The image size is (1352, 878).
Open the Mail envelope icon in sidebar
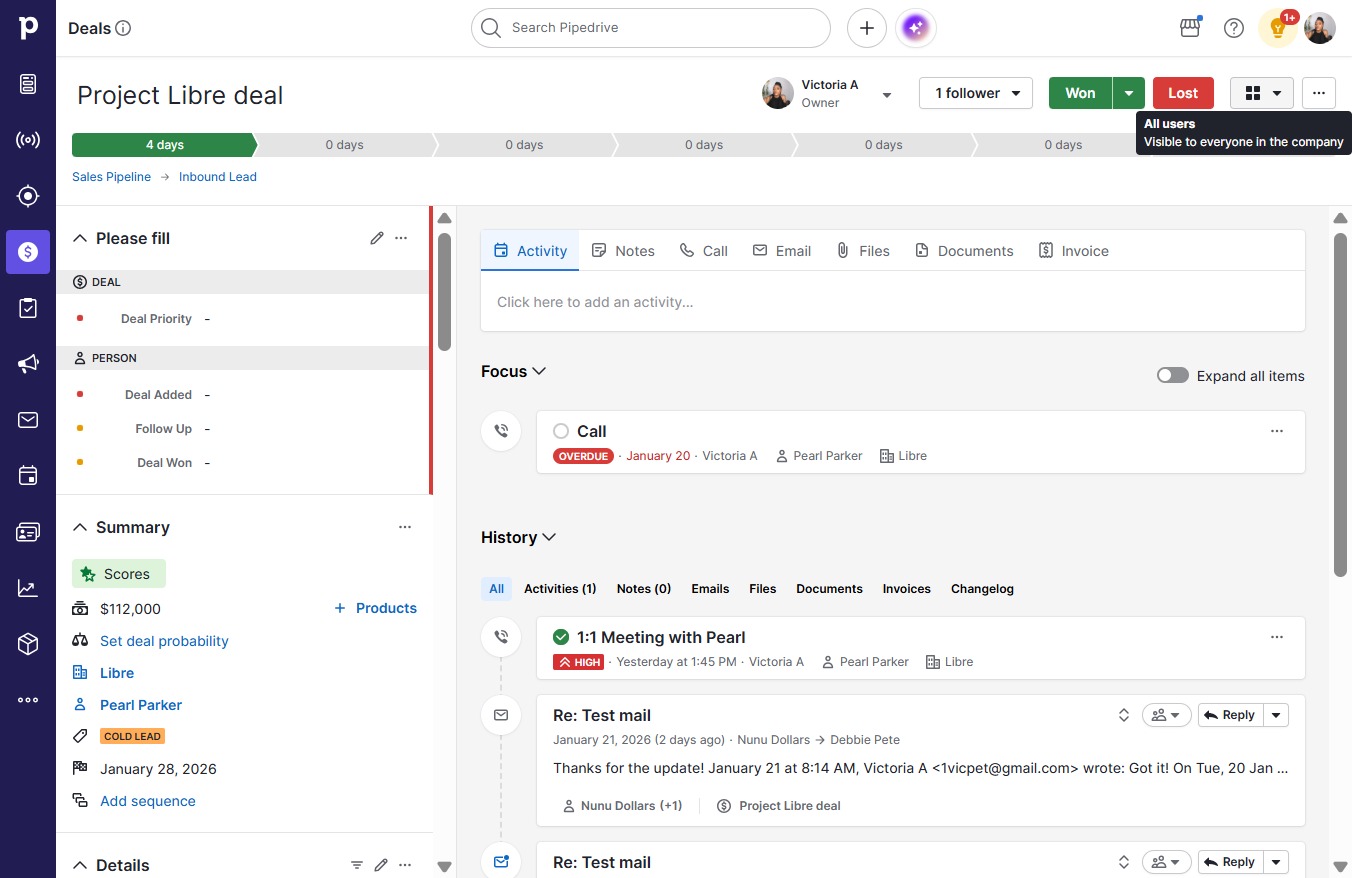[28, 420]
